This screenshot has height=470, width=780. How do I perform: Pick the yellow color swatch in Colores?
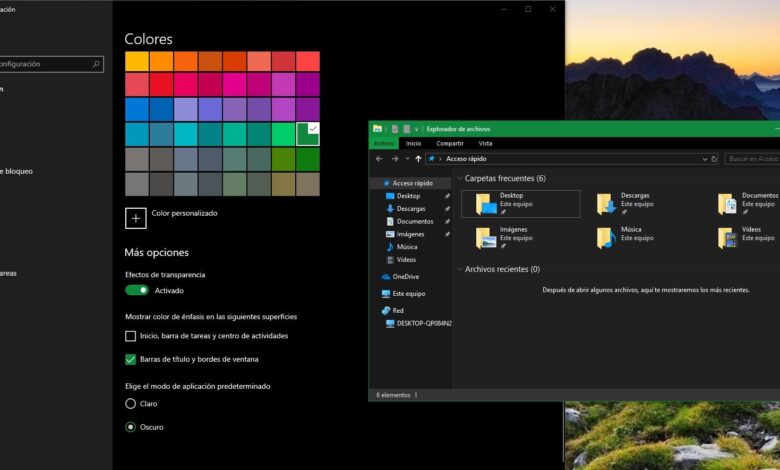[x=137, y=61]
